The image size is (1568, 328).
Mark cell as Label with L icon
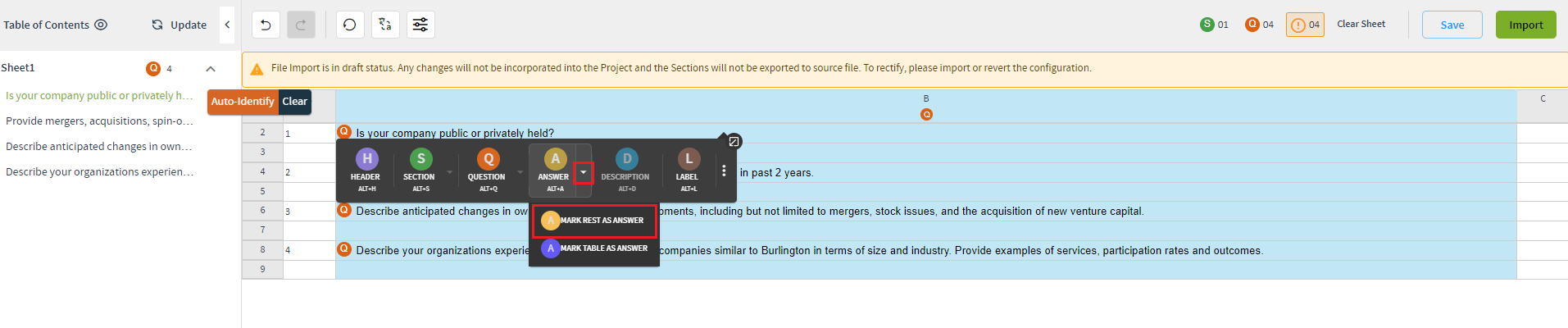click(x=688, y=171)
